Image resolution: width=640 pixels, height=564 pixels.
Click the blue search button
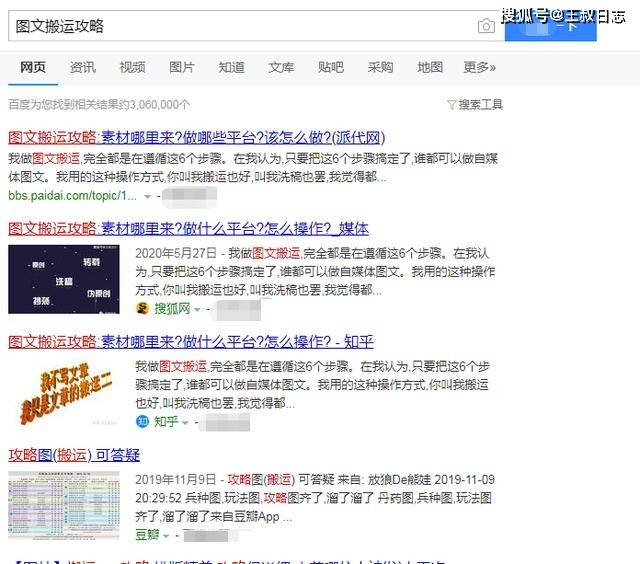[552, 26]
